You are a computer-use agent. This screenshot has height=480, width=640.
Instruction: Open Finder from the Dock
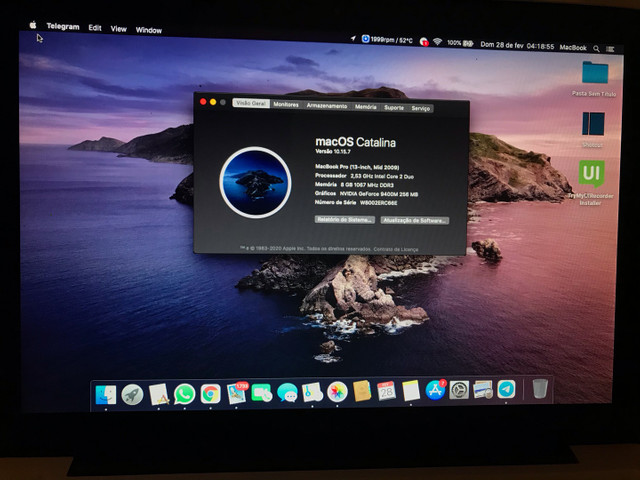pyautogui.click(x=106, y=395)
